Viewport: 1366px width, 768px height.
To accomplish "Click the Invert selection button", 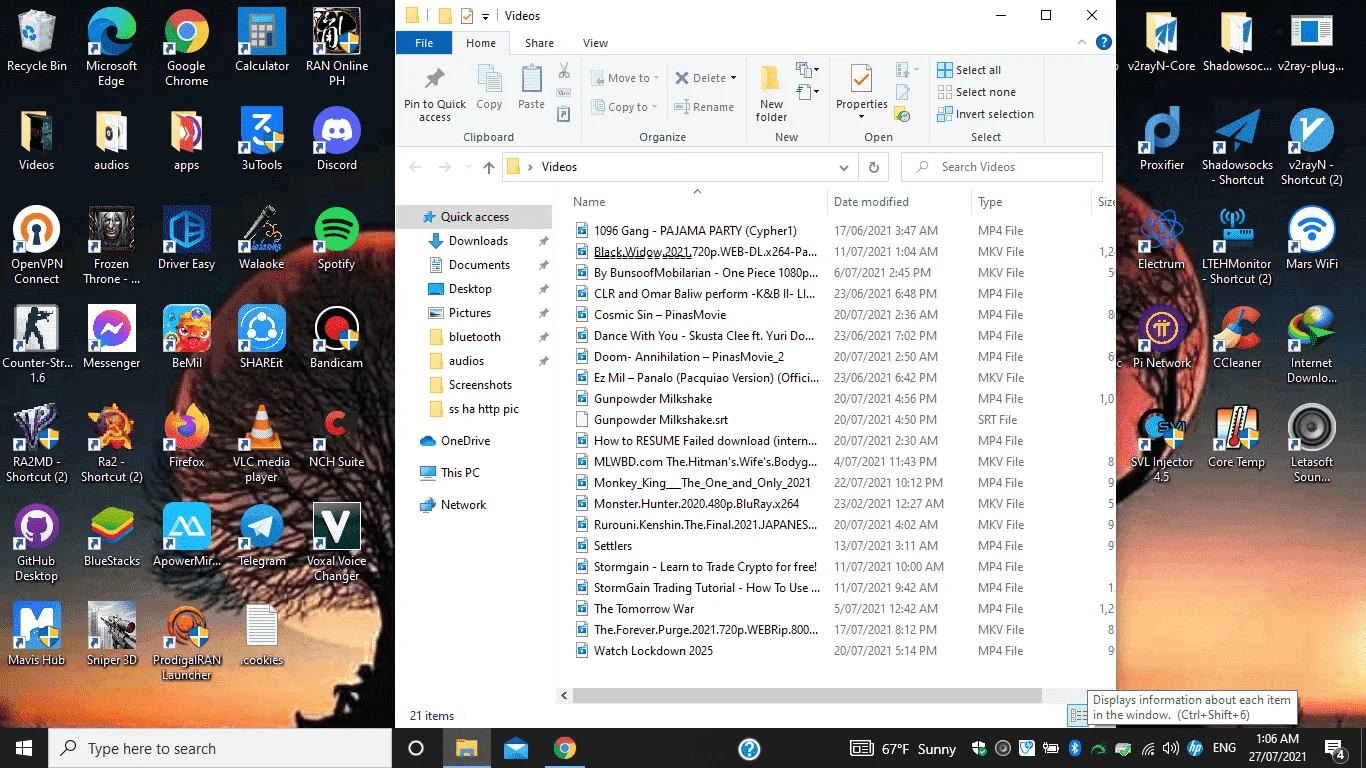I will click(x=985, y=114).
